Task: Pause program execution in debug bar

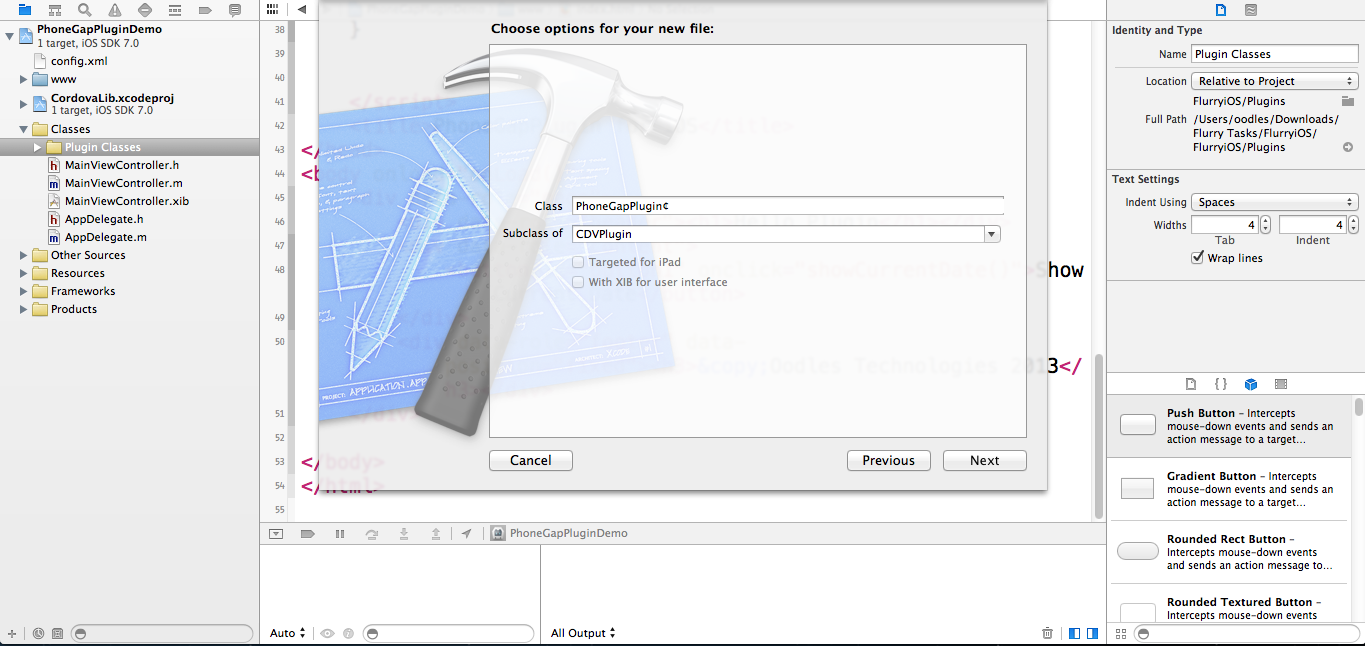Action: tap(340, 534)
